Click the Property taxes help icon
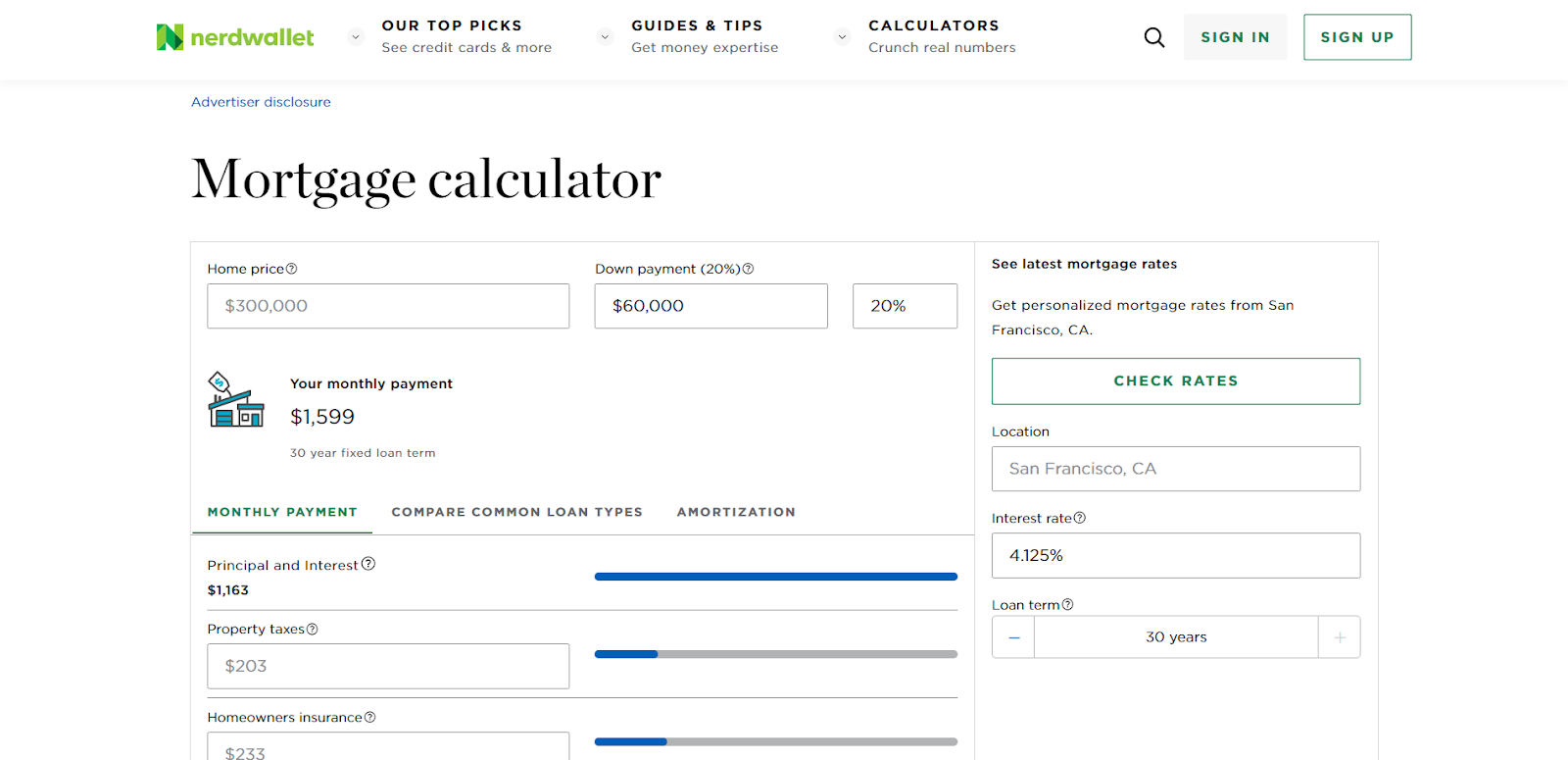 tap(312, 630)
